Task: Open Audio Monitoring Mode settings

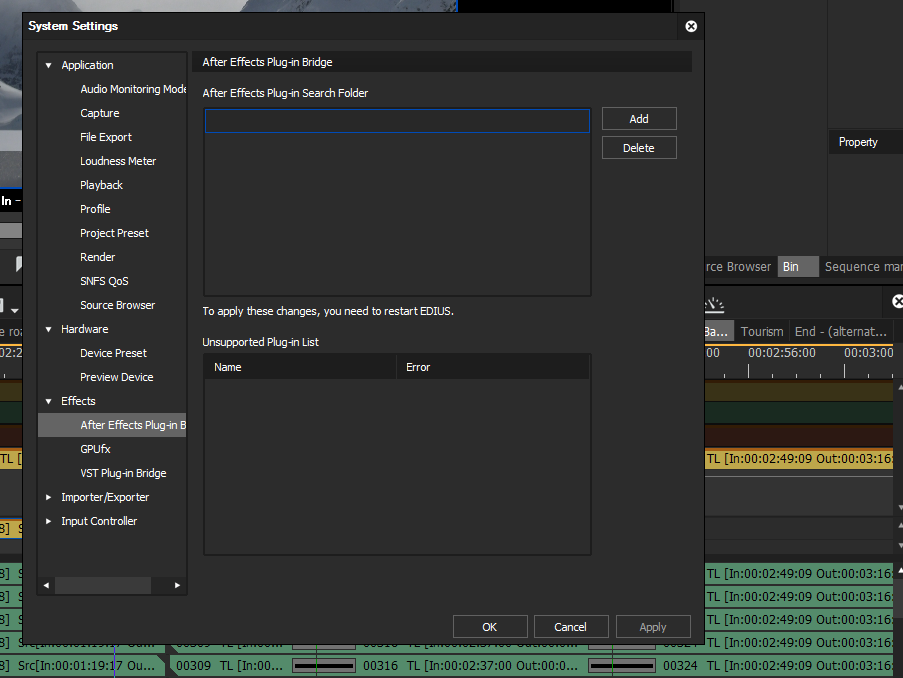Action: click(133, 89)
